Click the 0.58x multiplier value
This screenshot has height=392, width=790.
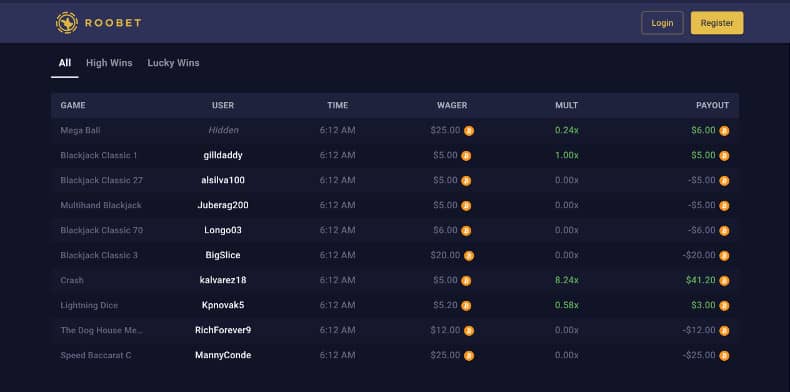point(567,305)
